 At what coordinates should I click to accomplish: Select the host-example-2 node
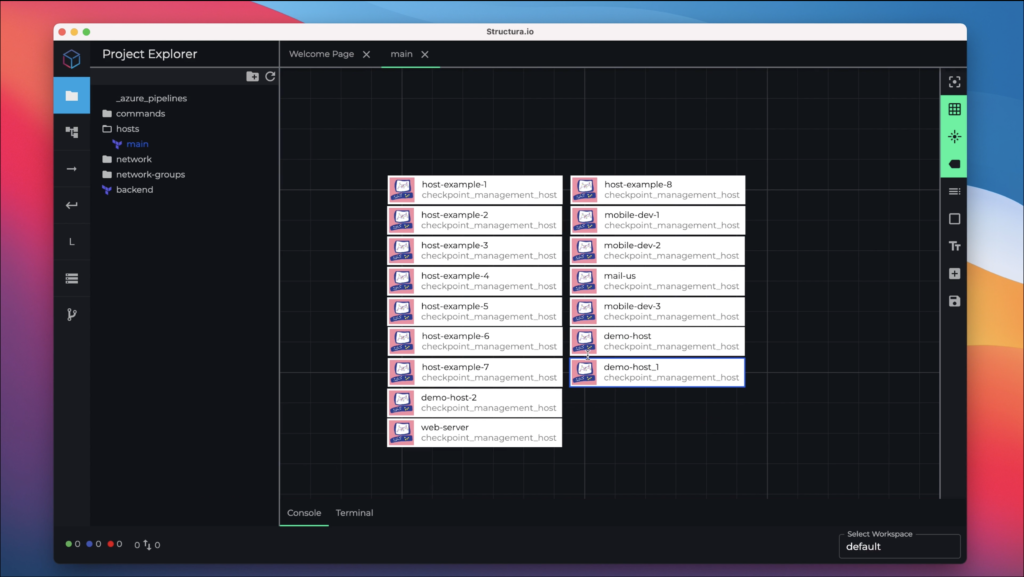(x=475, y=220)
